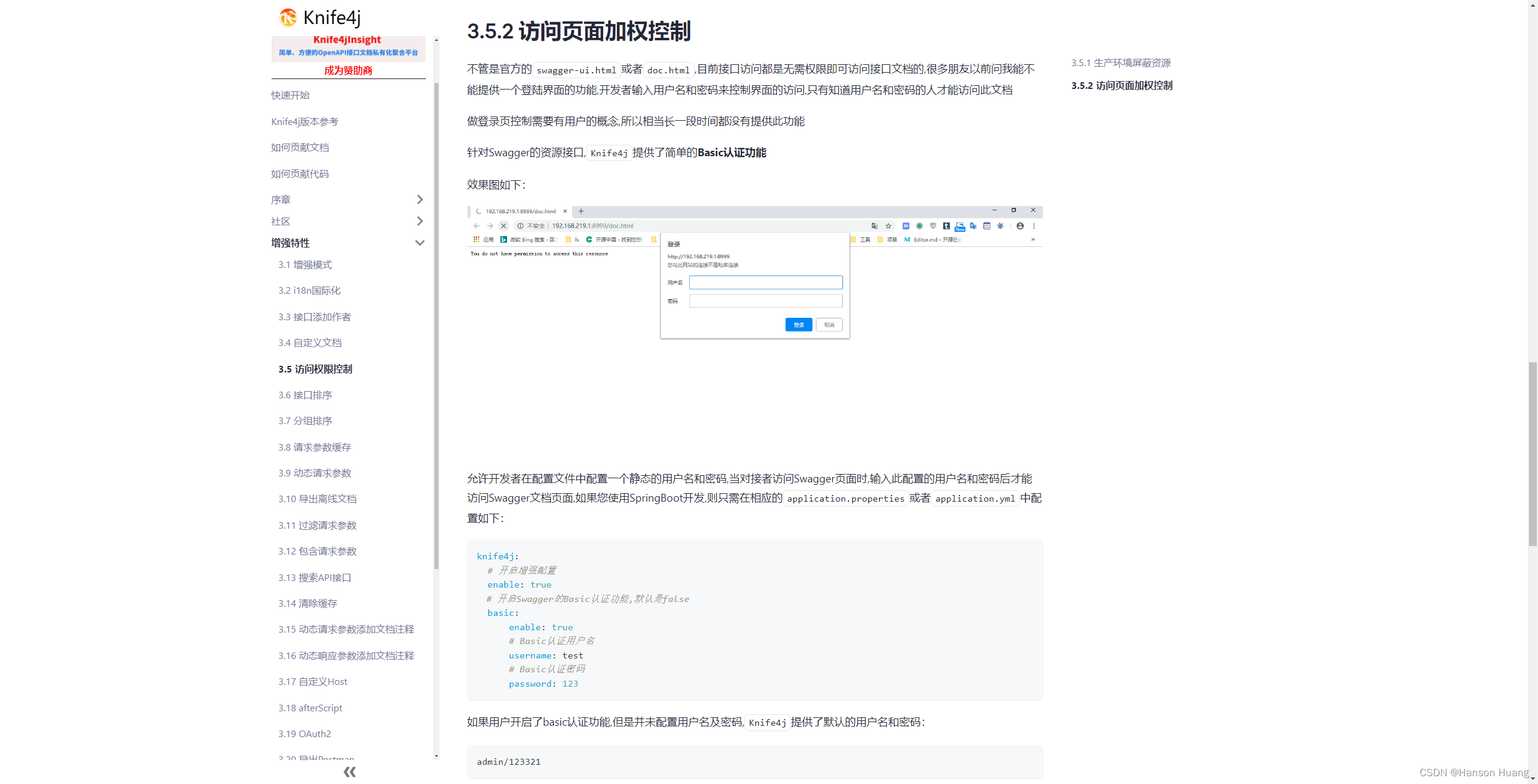The height and width of the screenshot is (784, 1538).
Task: Go to 3.6 接口排序
Action: 305,395
